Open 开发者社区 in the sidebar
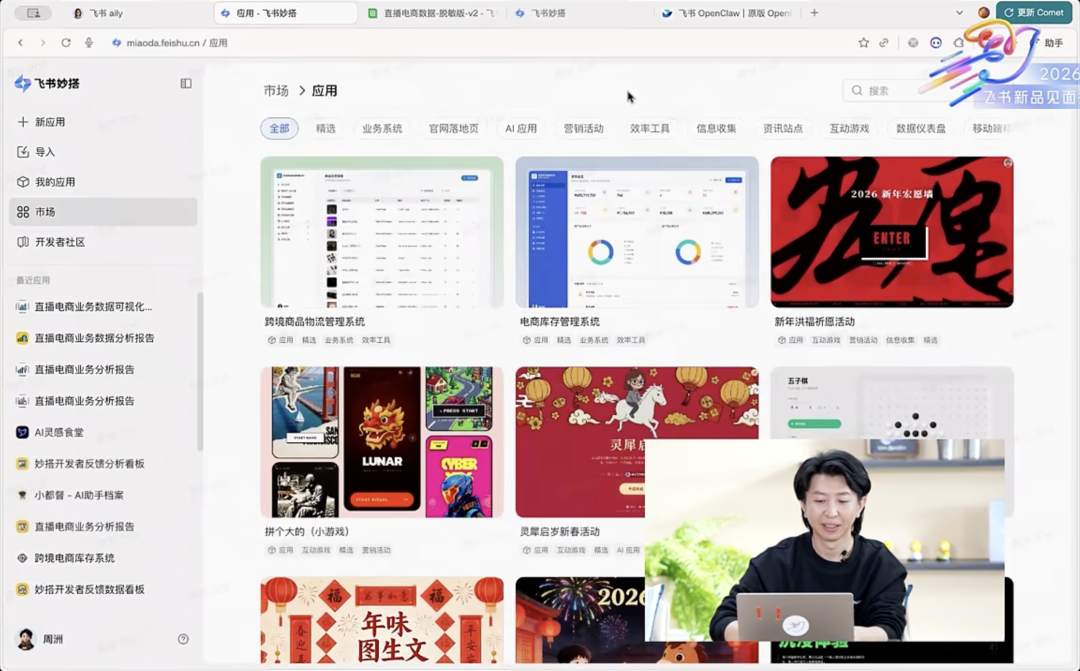 pyautogui.click(x=59, y=242)
